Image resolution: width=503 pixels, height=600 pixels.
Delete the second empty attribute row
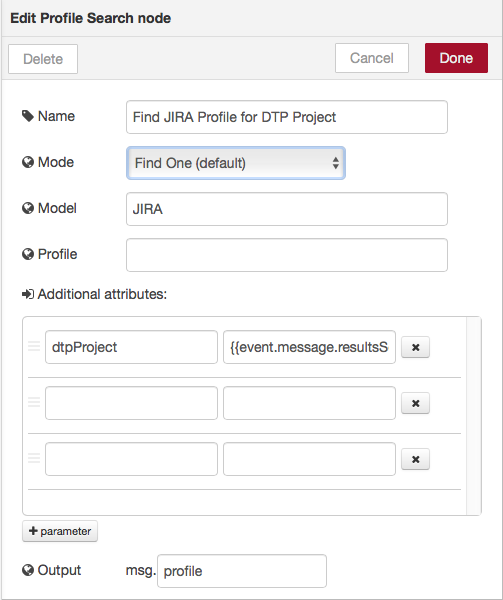415,403
